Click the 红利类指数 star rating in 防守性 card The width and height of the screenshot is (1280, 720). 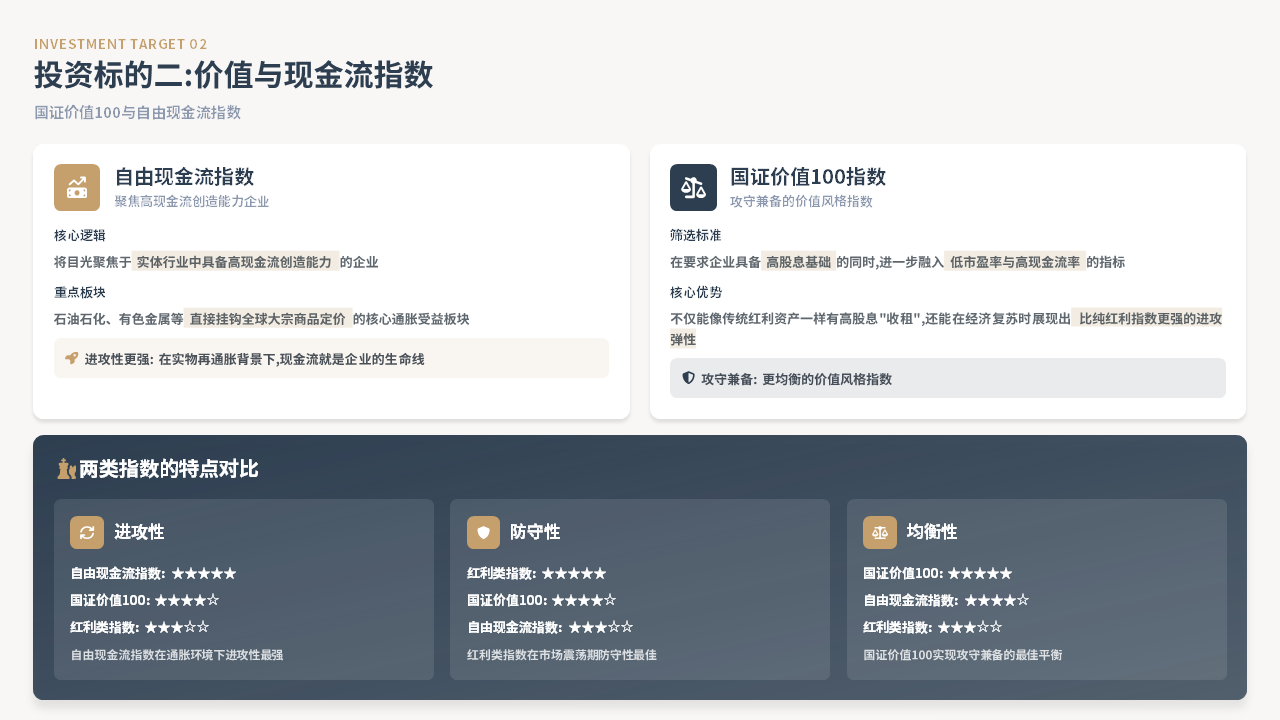(574, 574)
